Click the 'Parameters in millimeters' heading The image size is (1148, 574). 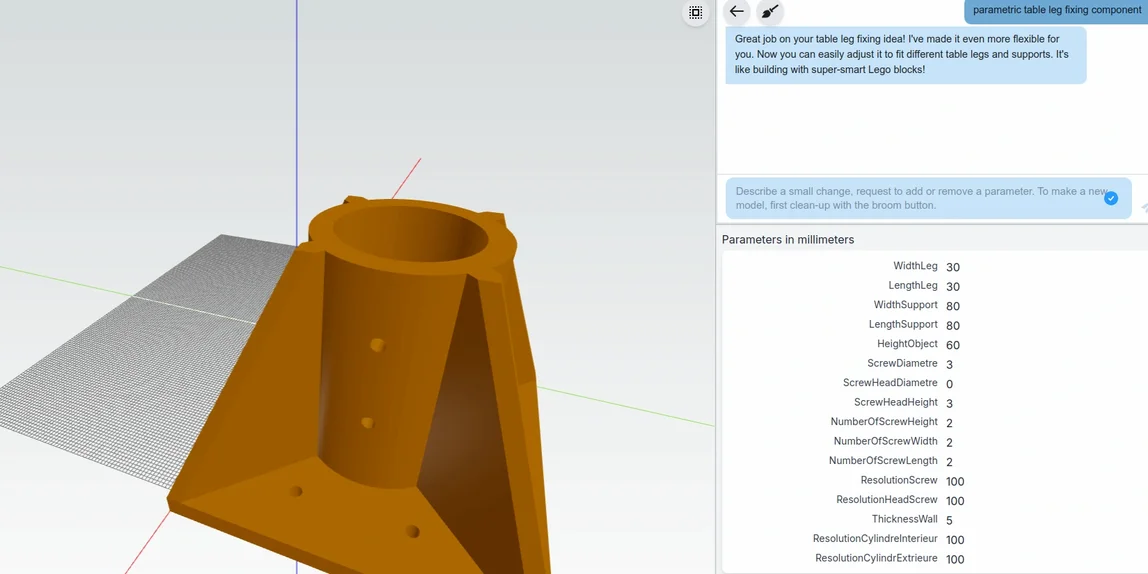click(x=788, y=239)
